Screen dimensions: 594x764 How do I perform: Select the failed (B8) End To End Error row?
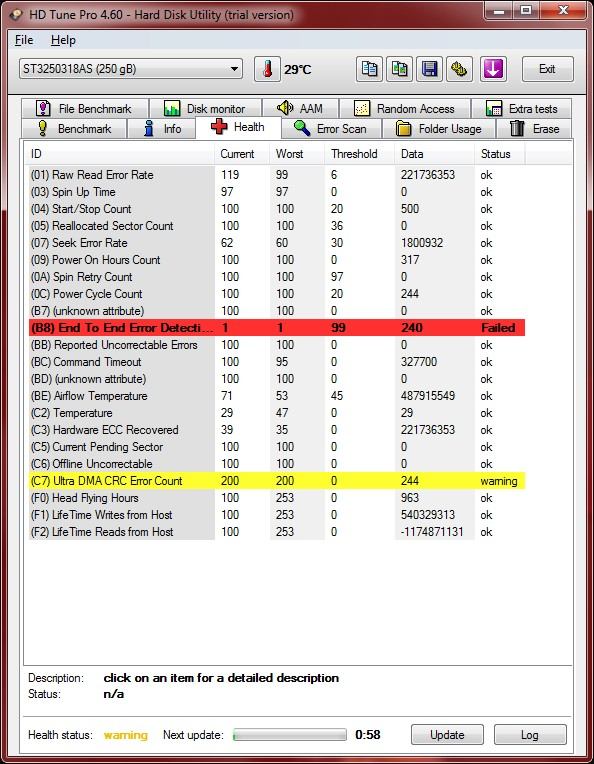(277, 327)
